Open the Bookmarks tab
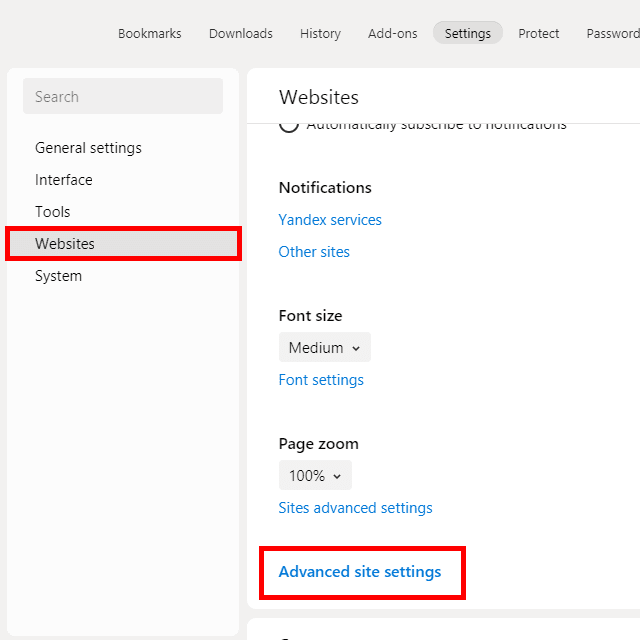The height and width of the screenshot is (640, 640). click(149, 33)
